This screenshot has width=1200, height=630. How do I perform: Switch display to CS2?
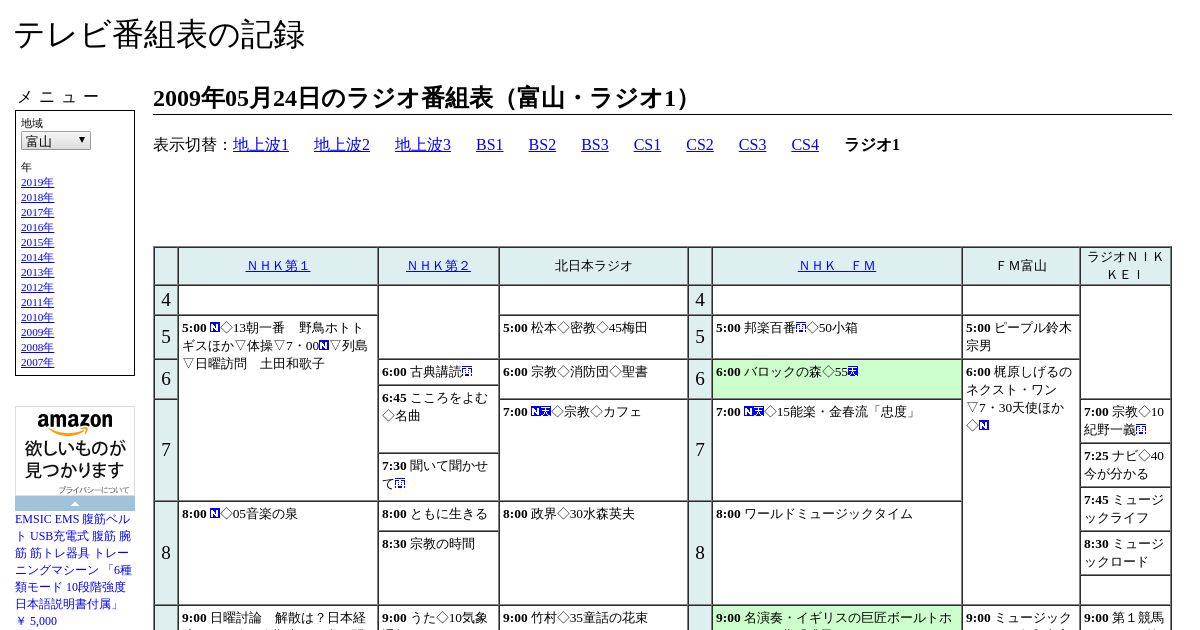700,145
